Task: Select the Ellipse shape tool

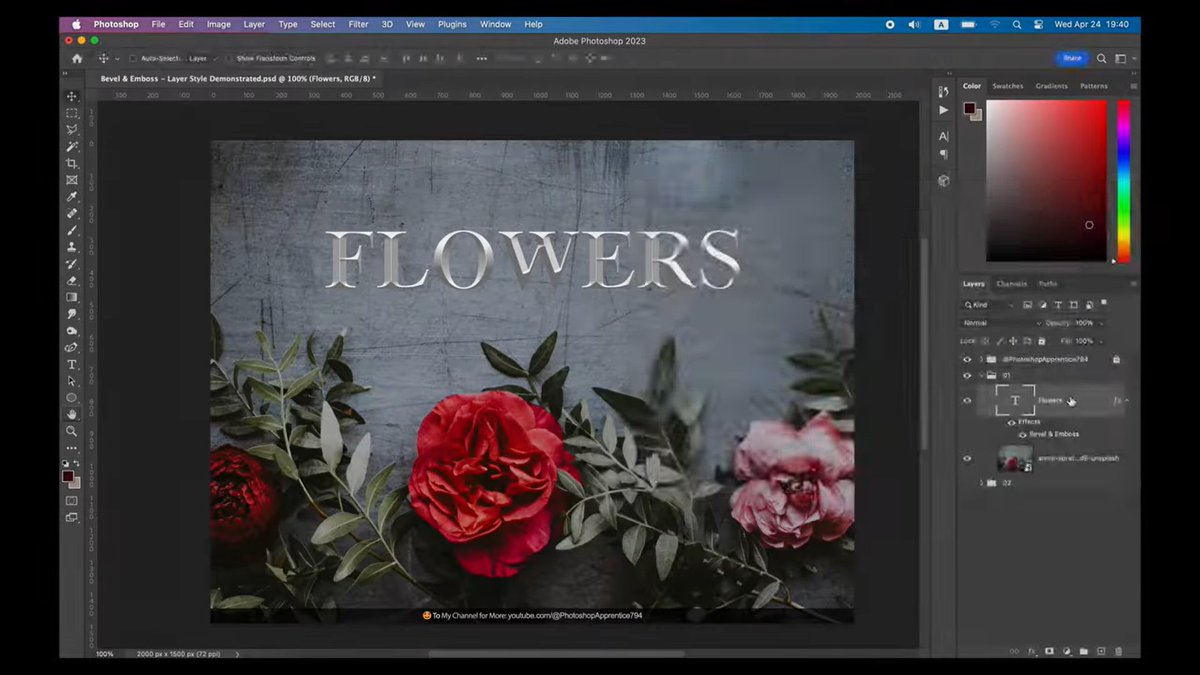Action: tap(72, 398)
